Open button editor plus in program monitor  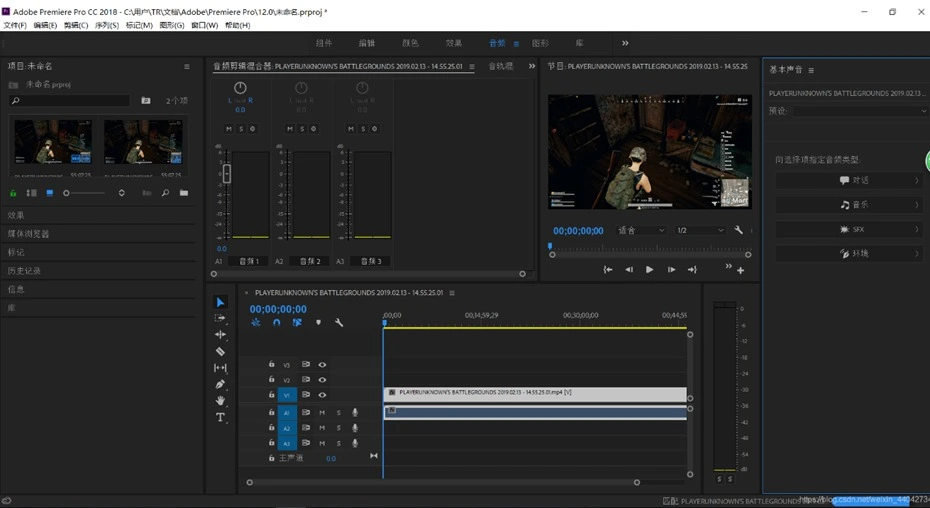[741, 271]
